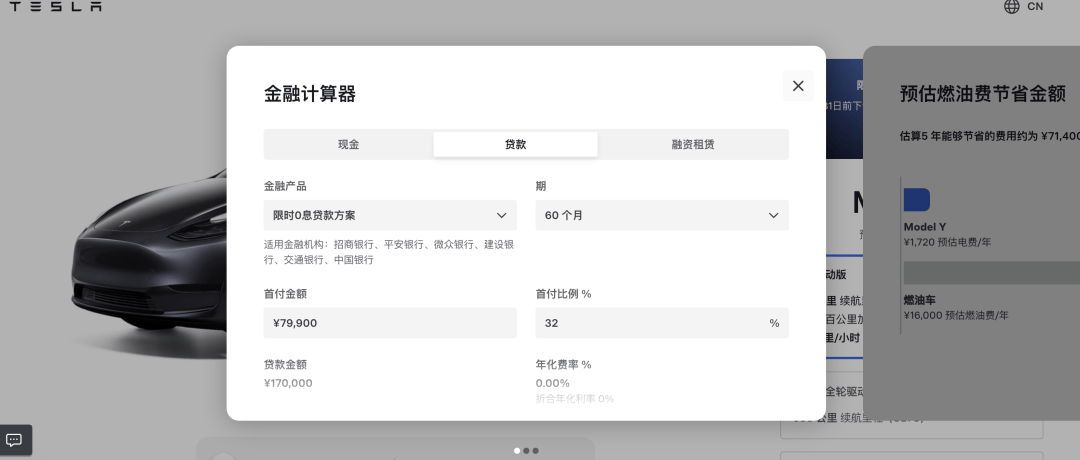The width and height of the screenshot is (1080, 460).
Task: Click the Model Y blue bar
Action: [x=917, y=200]
